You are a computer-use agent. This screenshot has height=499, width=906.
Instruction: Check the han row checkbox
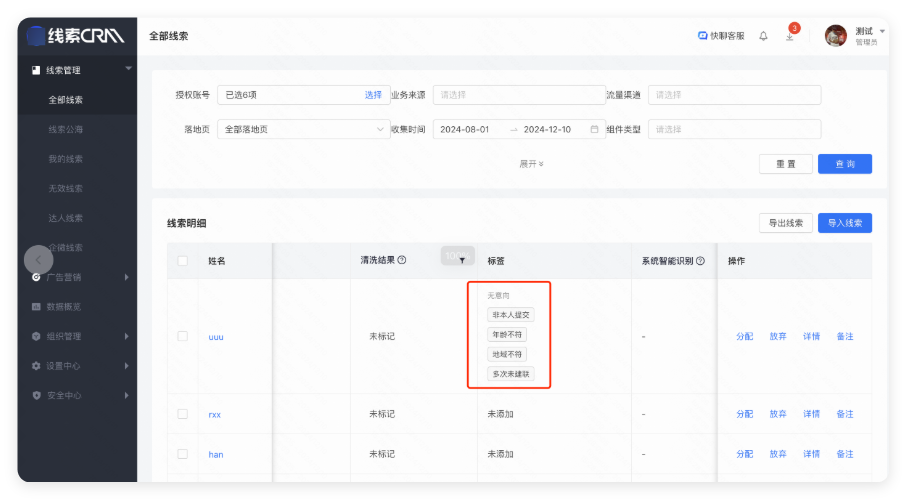tap(183, 454)
